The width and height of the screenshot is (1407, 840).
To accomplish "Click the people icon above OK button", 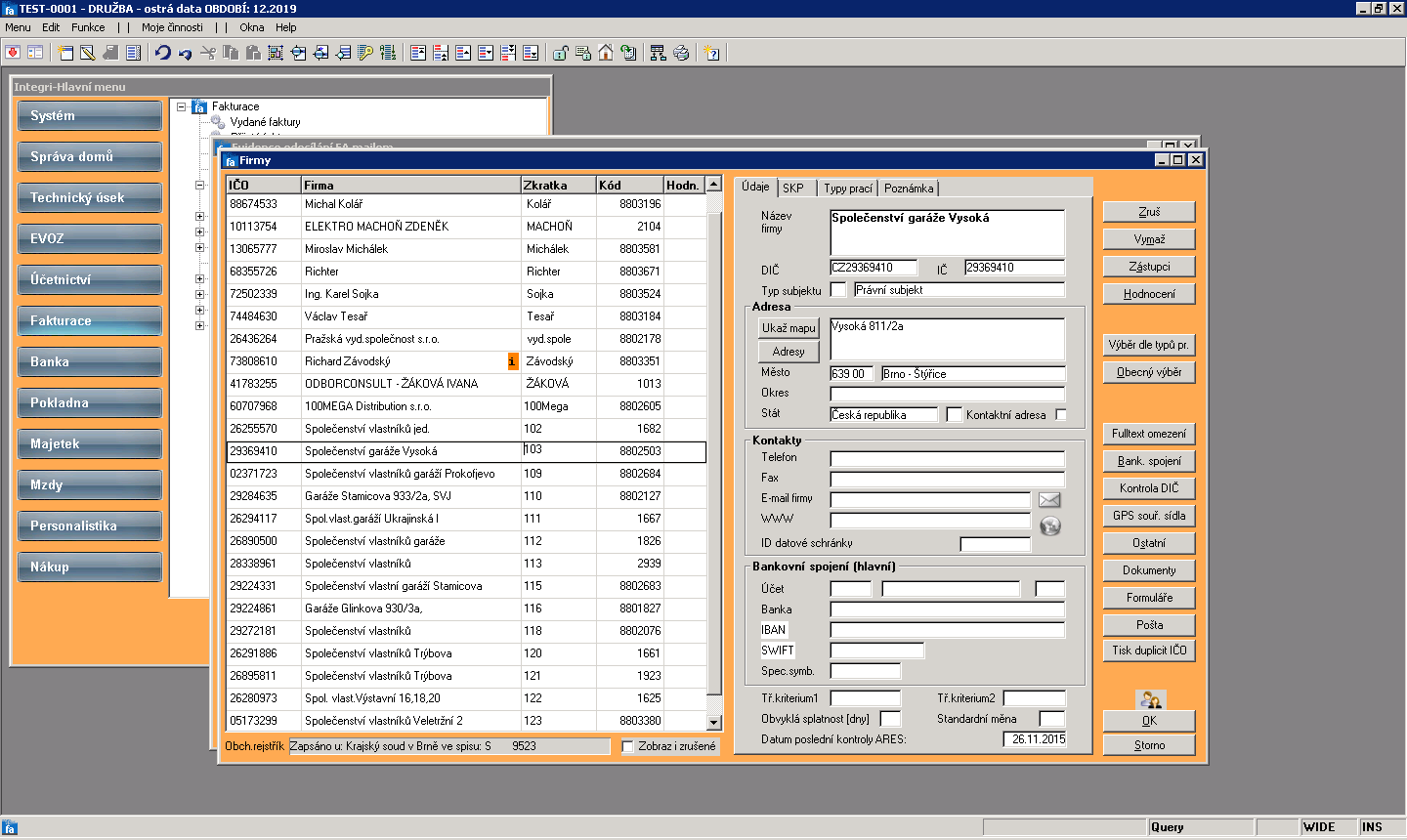I will point(1149,699).
